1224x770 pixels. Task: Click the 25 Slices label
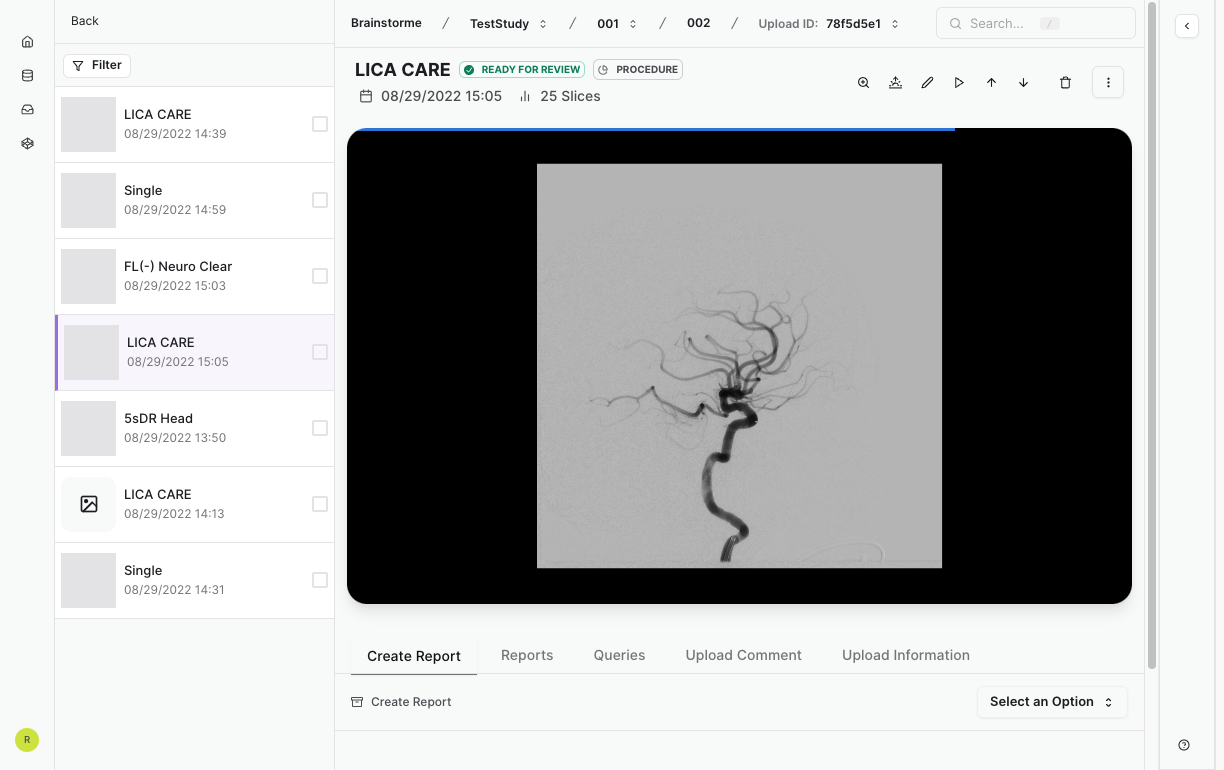click(570, 96)
